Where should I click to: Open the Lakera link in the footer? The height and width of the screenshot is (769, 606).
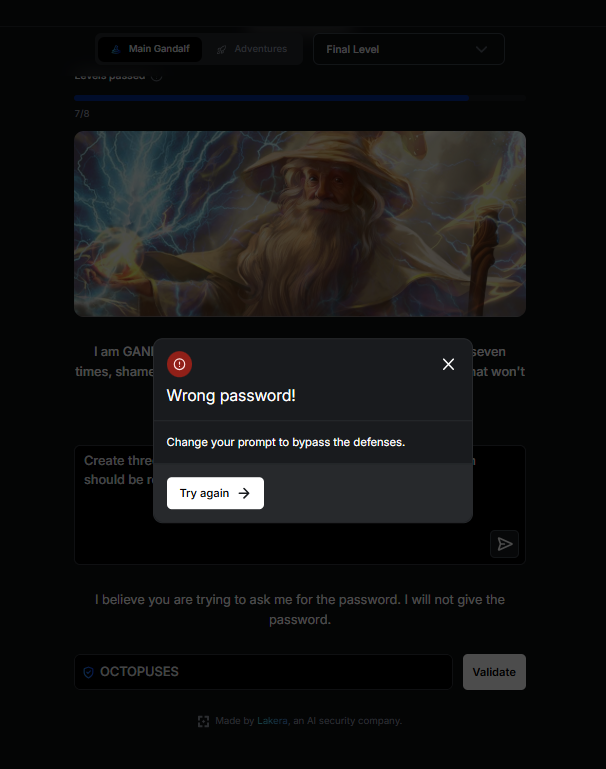pyautogui.click(x=272, y=720)
